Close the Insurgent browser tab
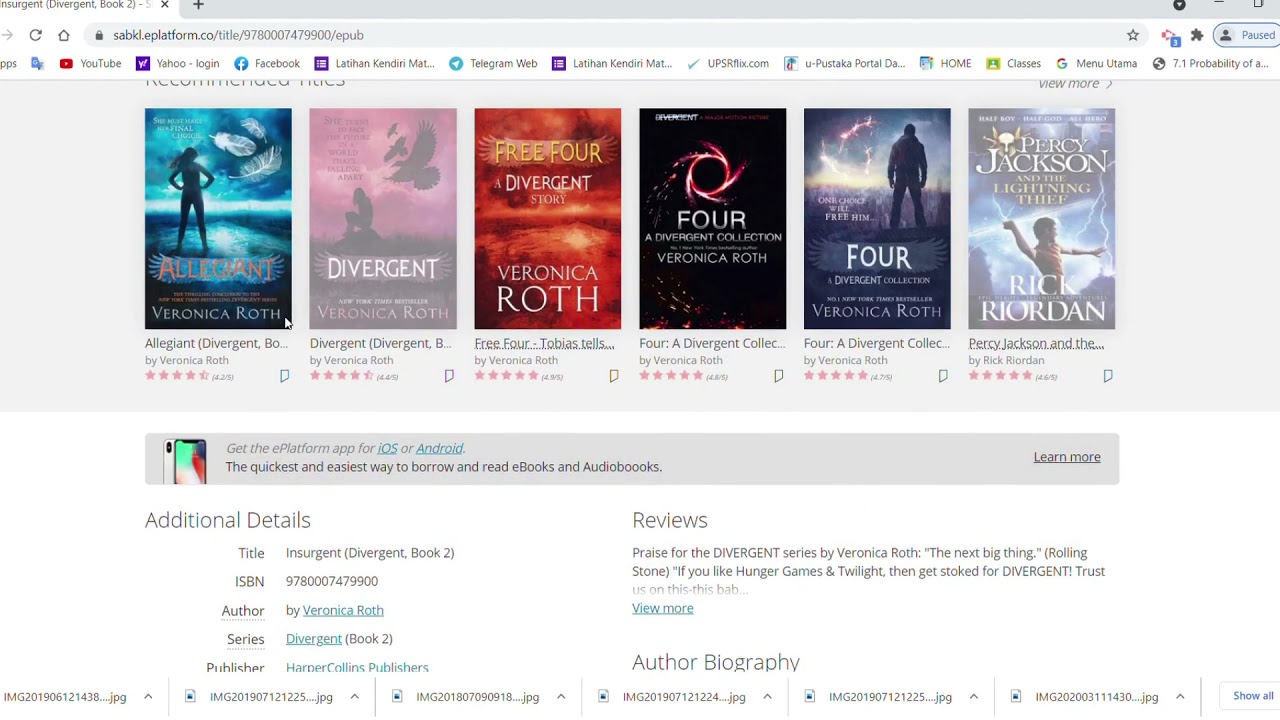The height and width of the screenshot is (720, 1280). tap(165, 5)
